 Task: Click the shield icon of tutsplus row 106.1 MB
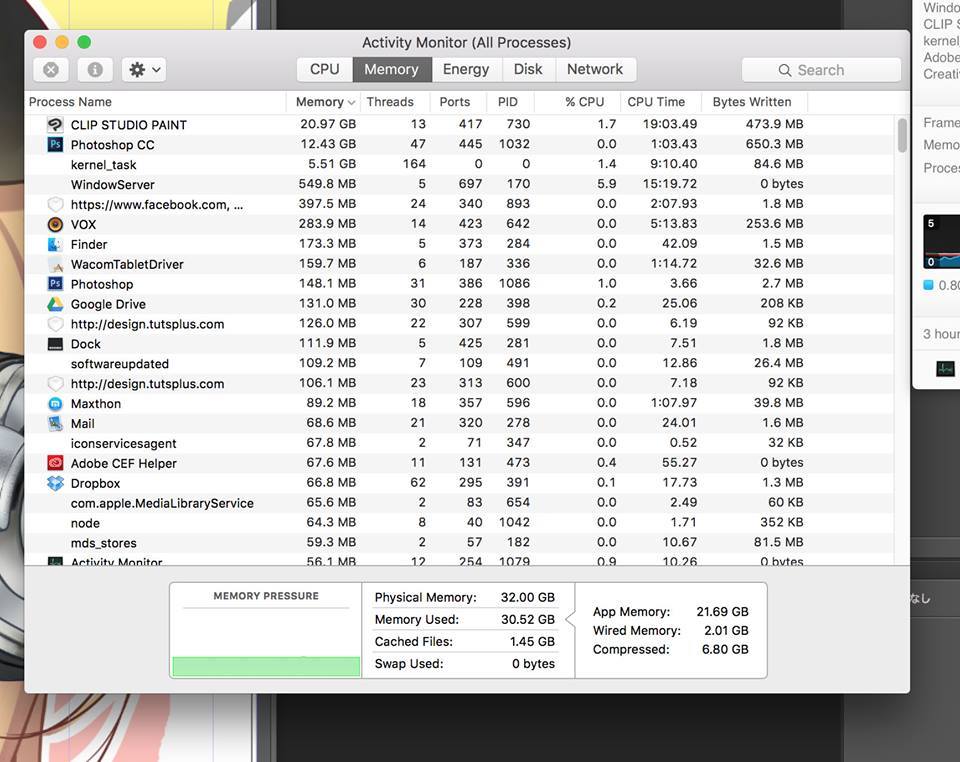point(55,384)
